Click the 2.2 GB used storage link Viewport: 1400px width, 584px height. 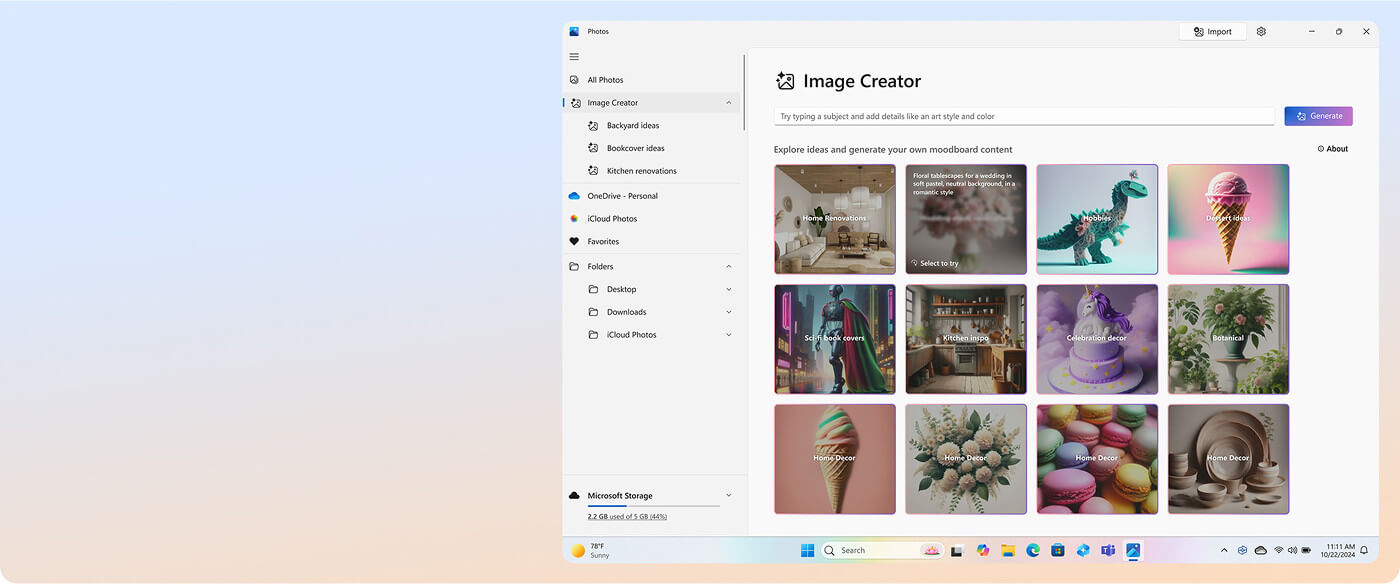627,517
